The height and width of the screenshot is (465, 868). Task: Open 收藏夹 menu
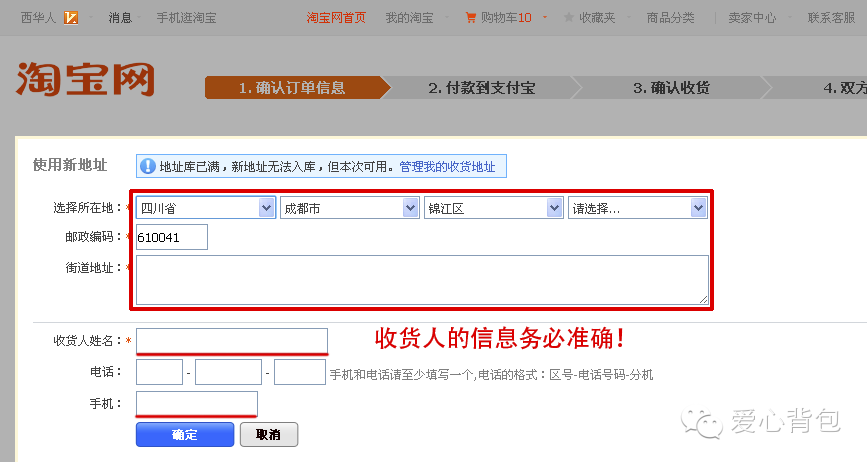(x=597, y=18)
